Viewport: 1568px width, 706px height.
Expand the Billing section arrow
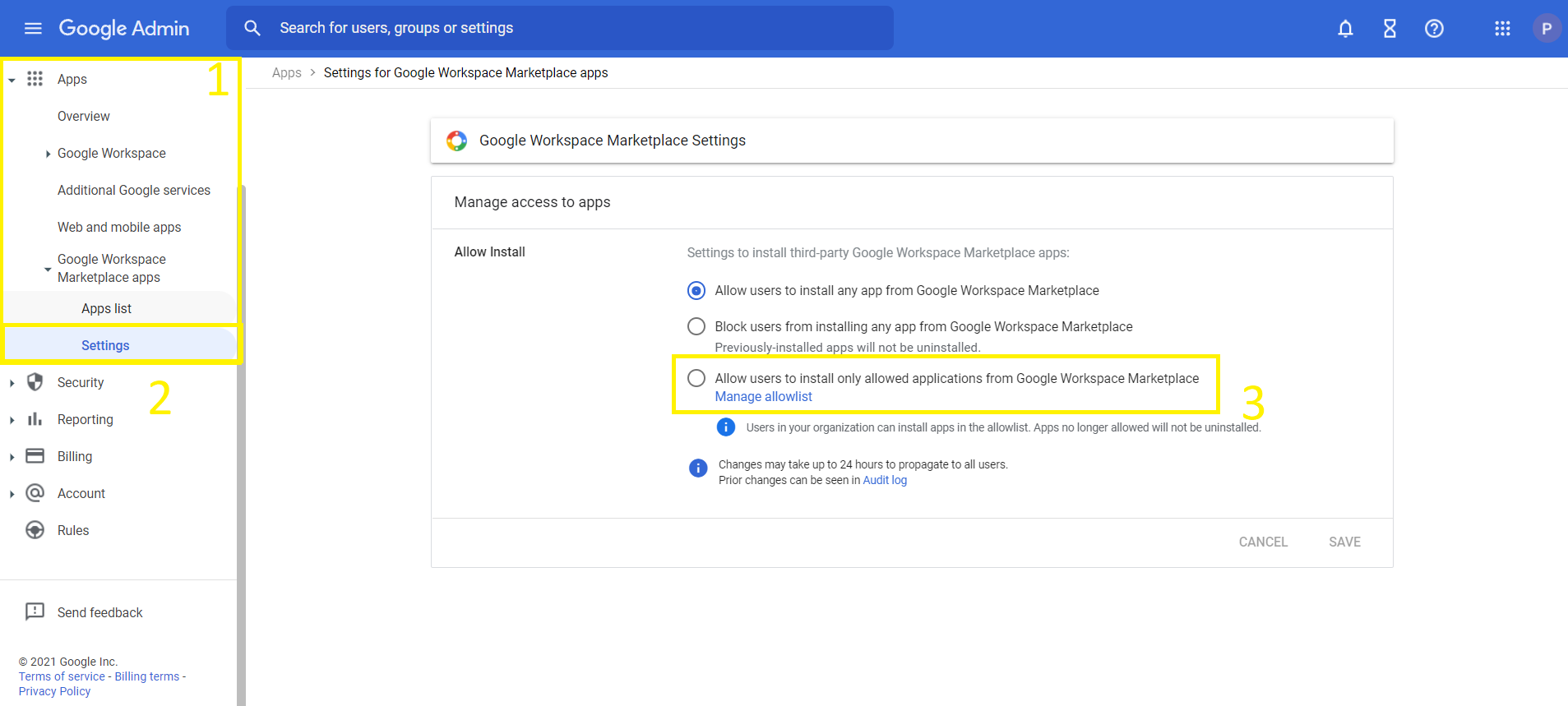tap(12, 457)
